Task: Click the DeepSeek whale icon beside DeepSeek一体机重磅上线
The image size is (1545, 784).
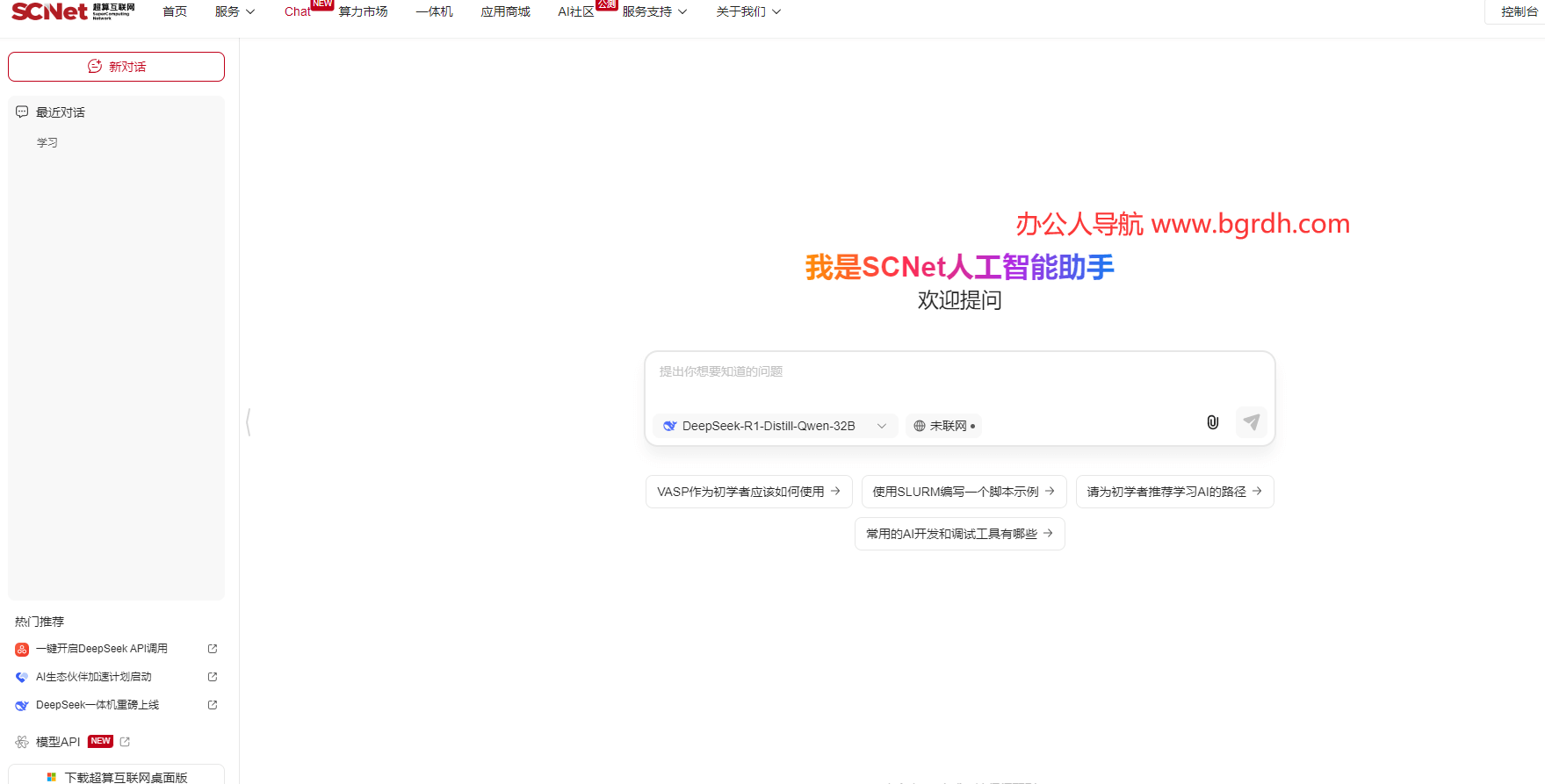Action: (x=22, y=706)
